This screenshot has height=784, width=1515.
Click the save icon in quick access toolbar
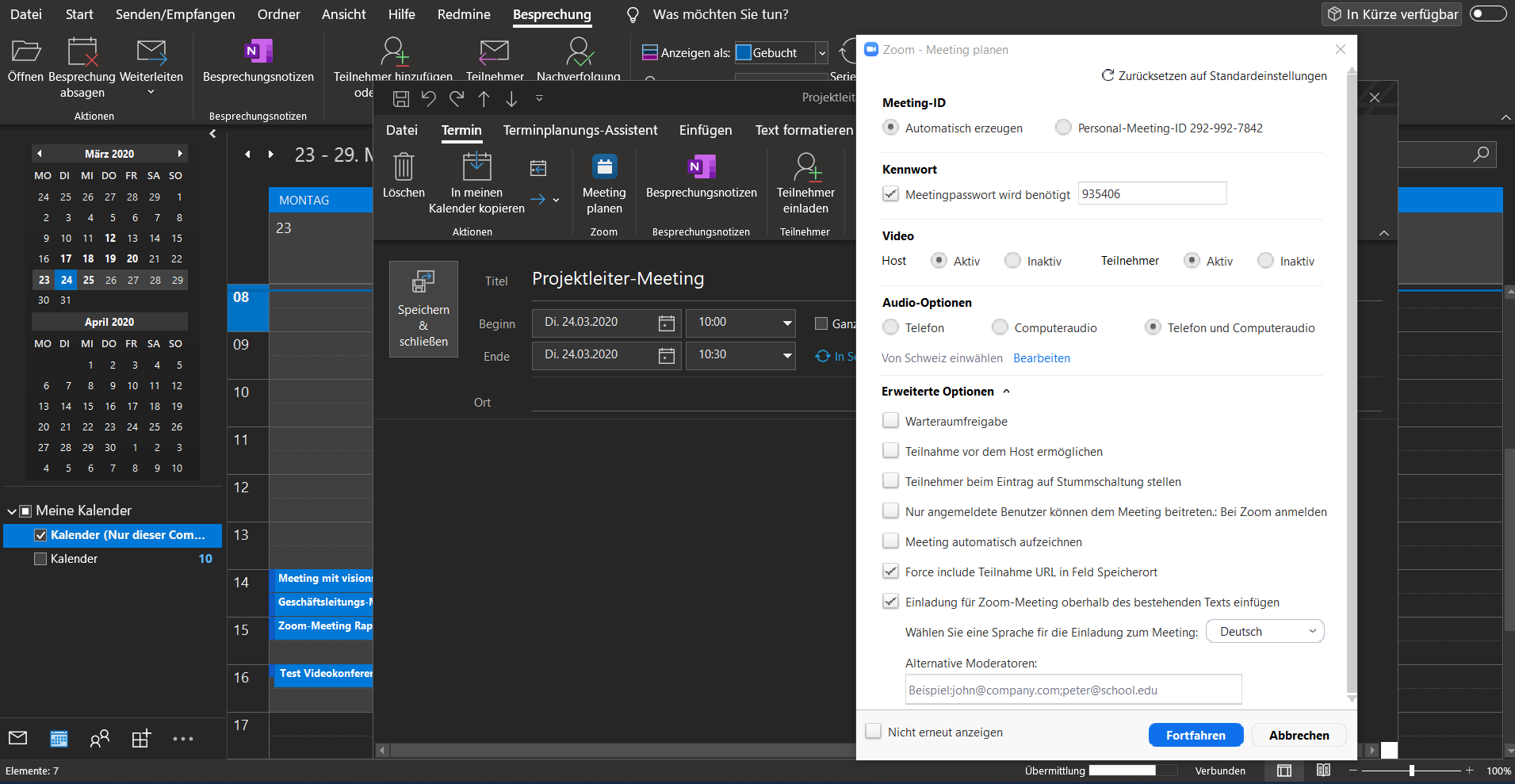pyautogui.click(x=401, y=98)
